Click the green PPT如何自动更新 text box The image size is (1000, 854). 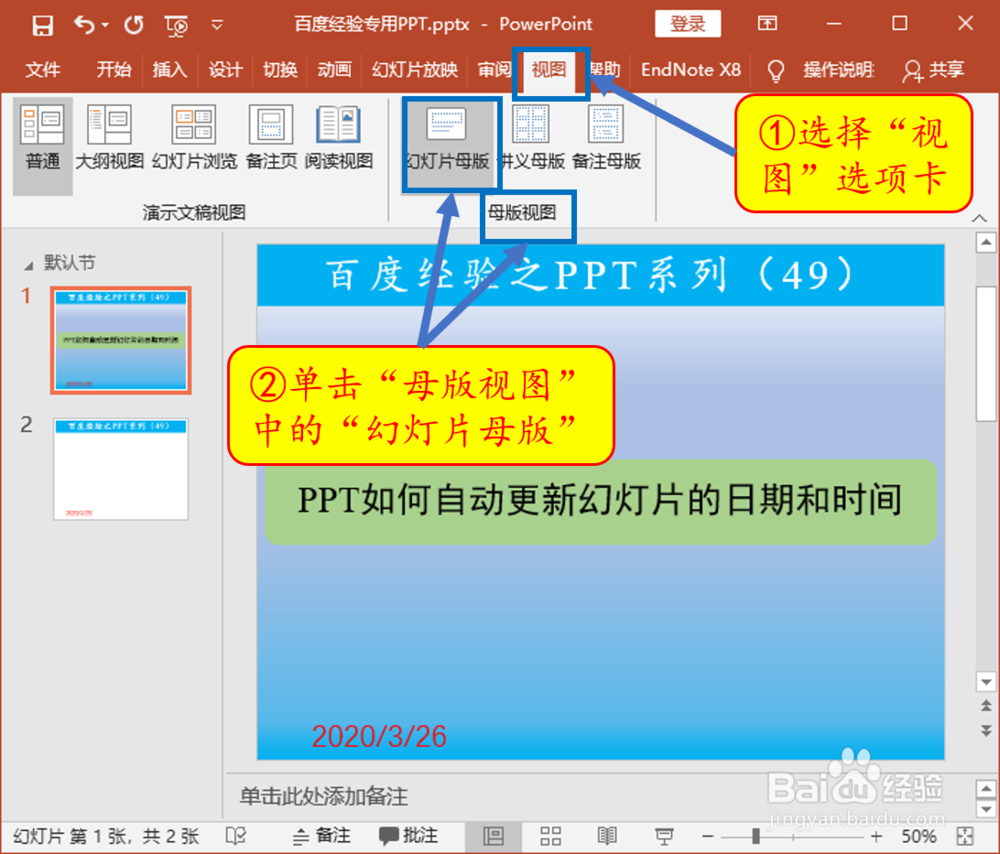(601, 502)
